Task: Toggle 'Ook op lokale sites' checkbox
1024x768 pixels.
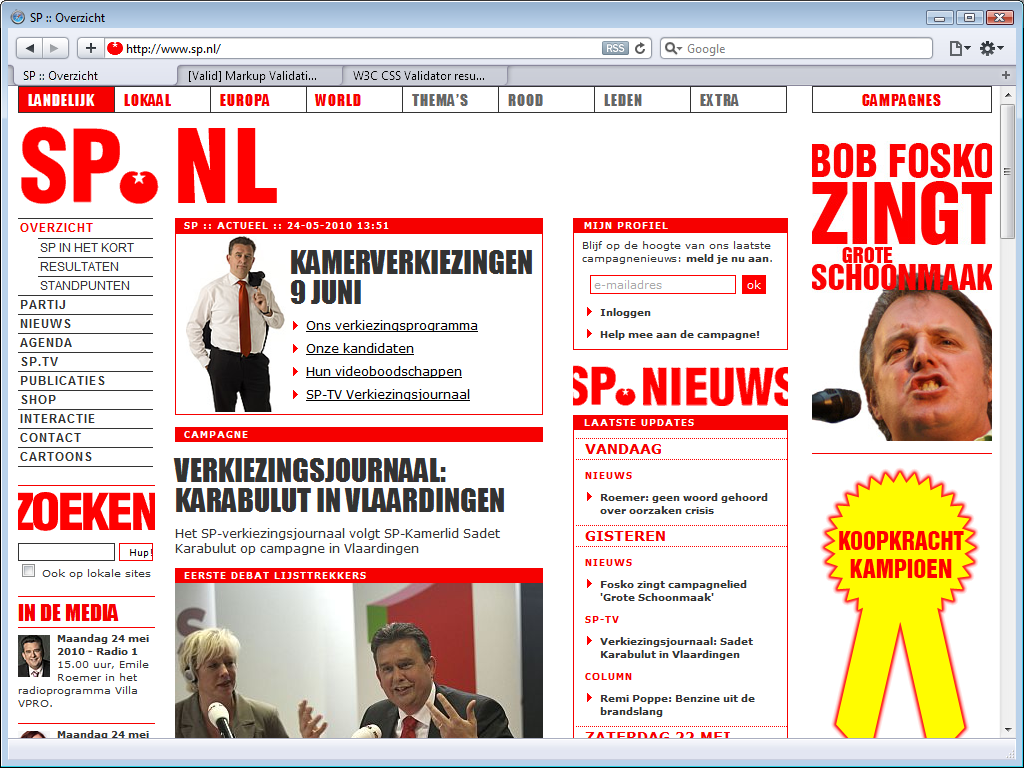Action: [x=29, y=571]
